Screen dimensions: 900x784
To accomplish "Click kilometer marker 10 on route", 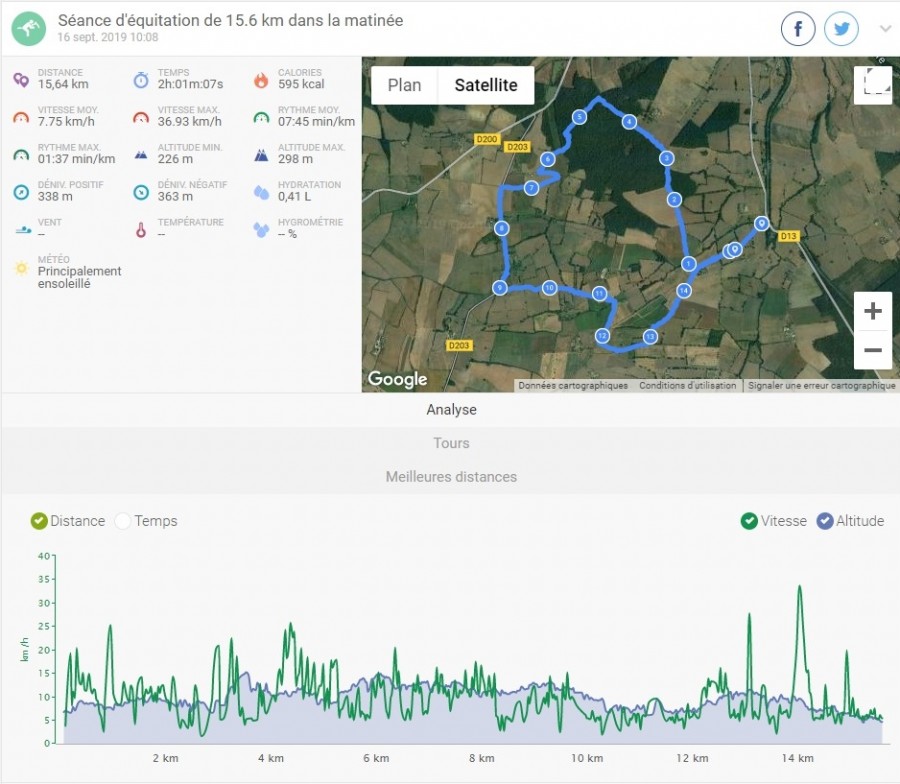I will 549,288.
